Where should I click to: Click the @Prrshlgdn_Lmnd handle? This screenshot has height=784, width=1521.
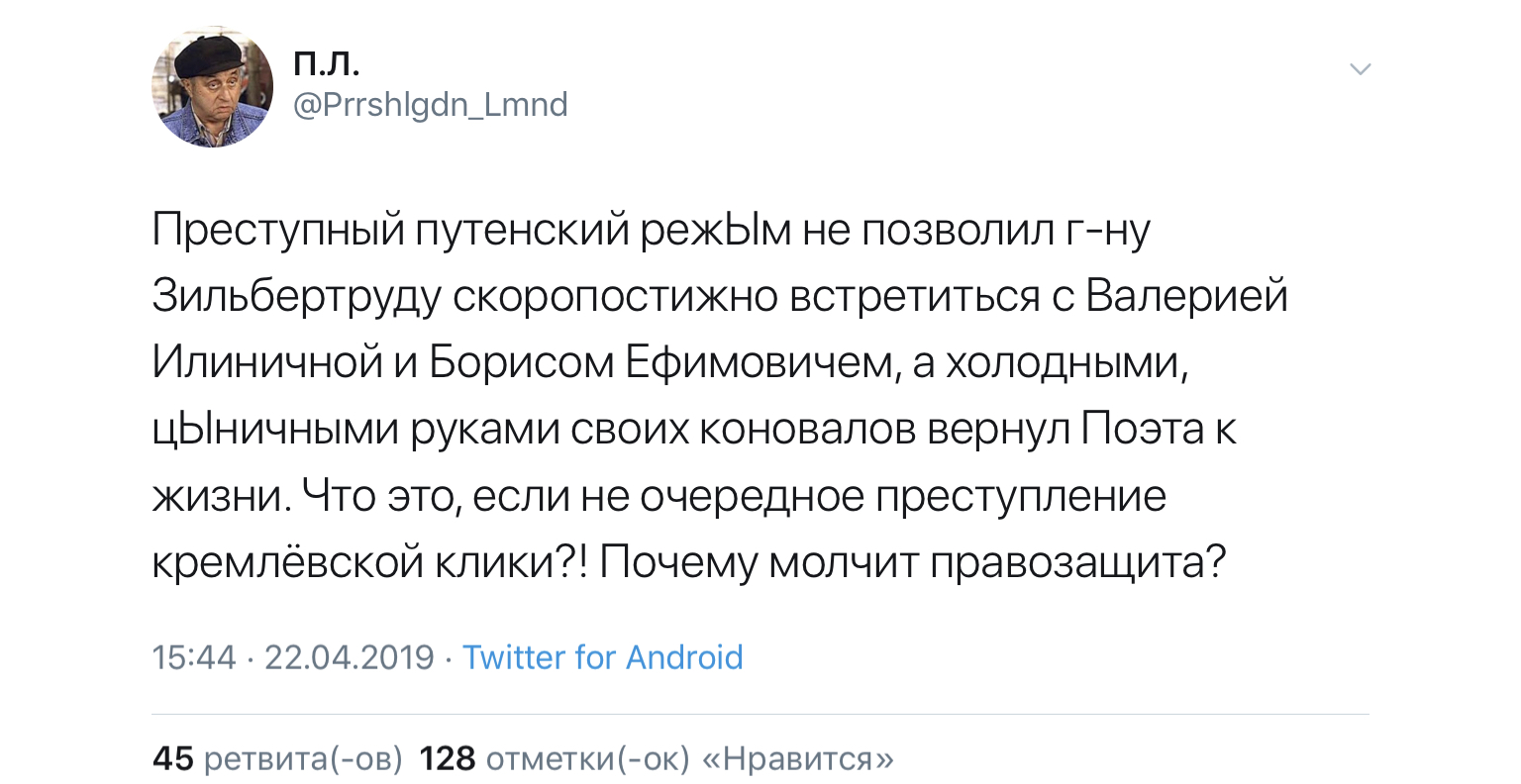pyautogui.click(x=432, y=104)
